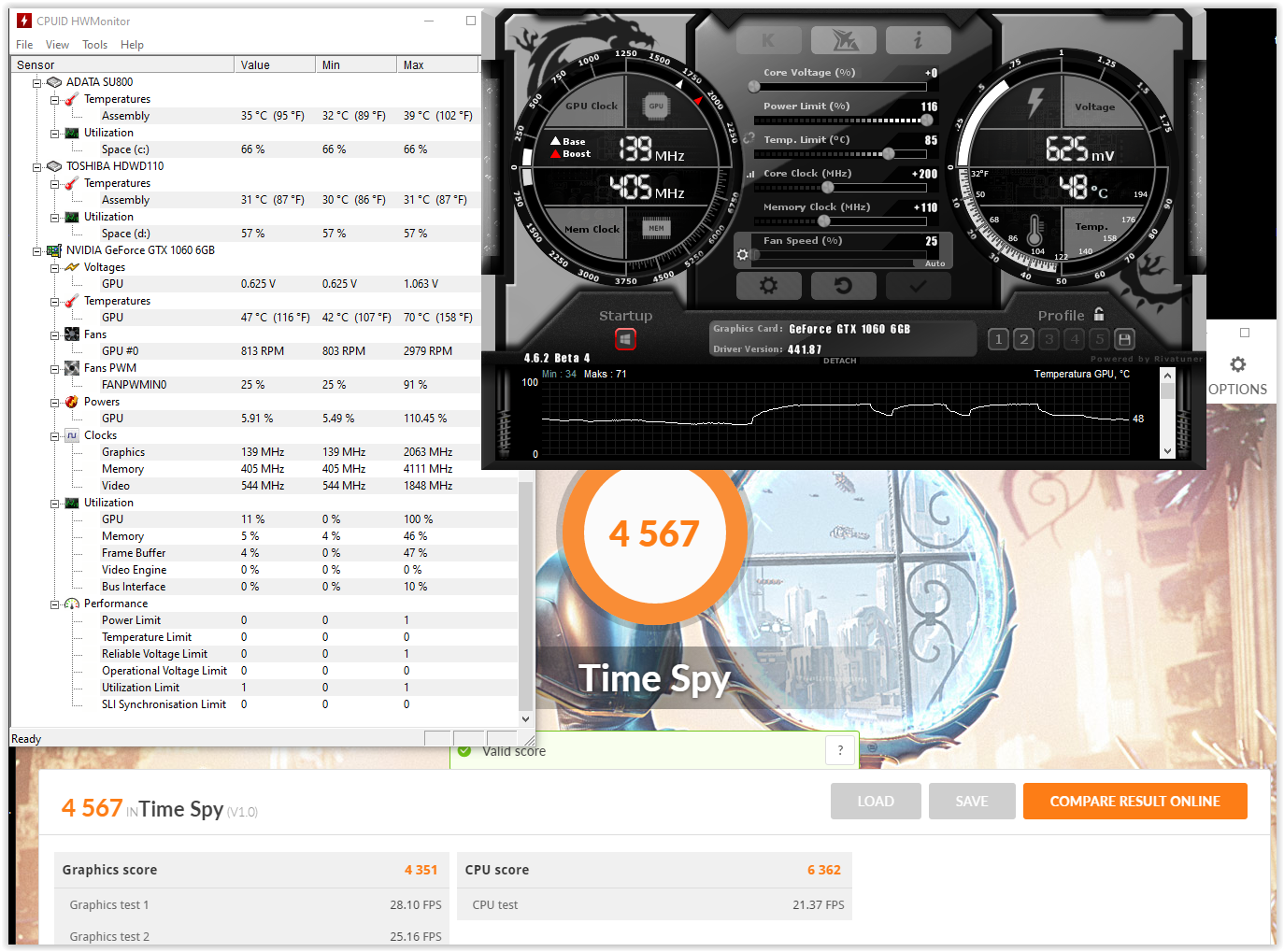
Task: Click COMPARE RESULT ONLINE
Action: click(1135, 802)
